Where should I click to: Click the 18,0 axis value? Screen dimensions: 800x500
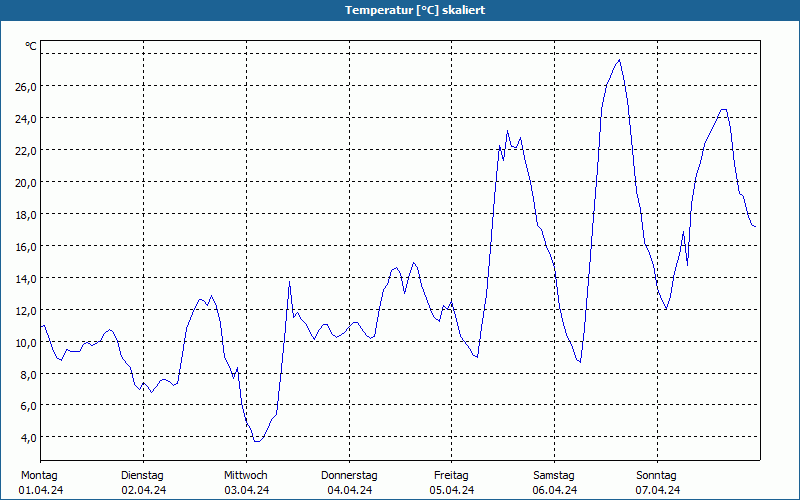[26, 215]
